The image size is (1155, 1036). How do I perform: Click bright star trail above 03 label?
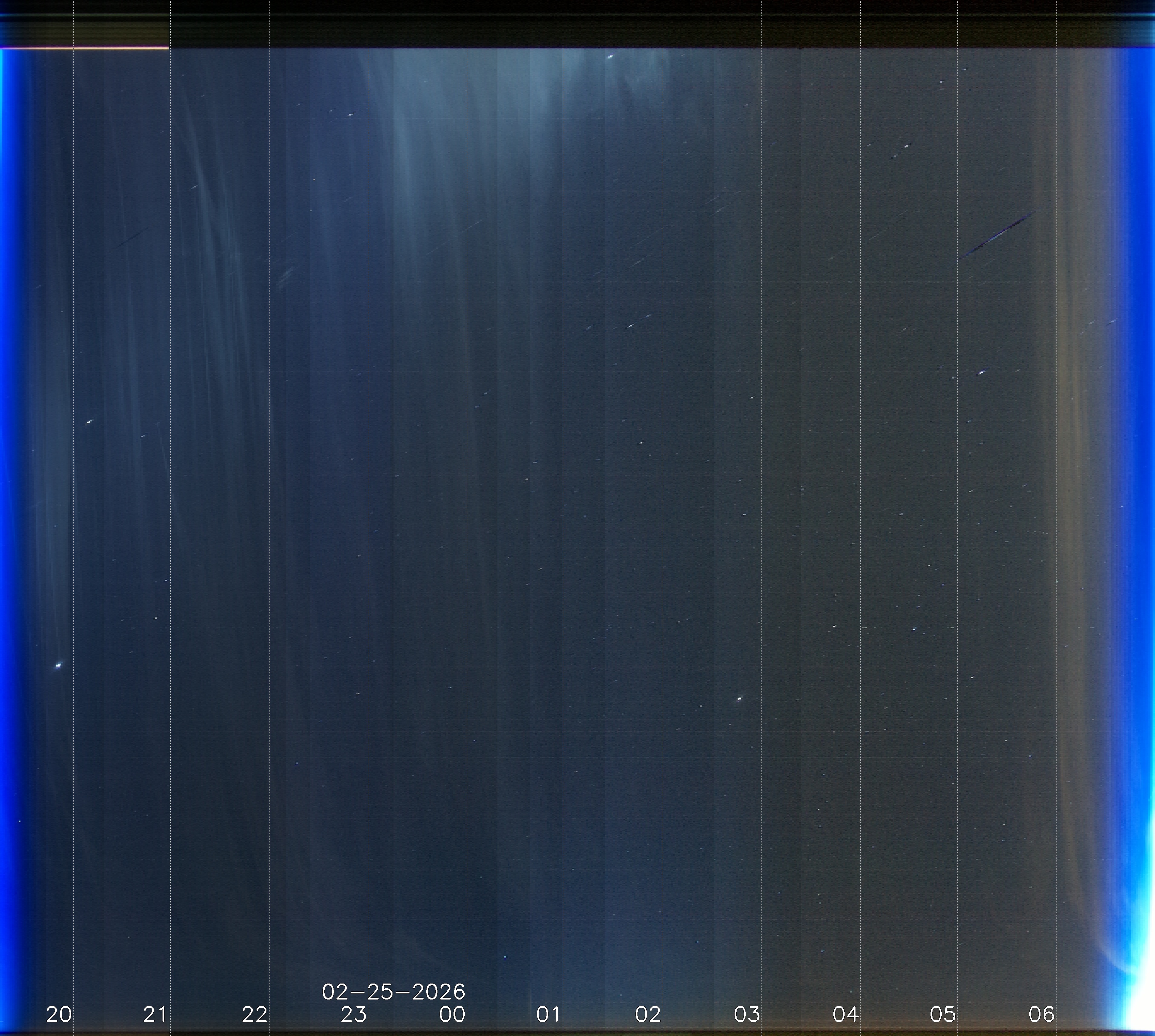(x=739, y=698)
